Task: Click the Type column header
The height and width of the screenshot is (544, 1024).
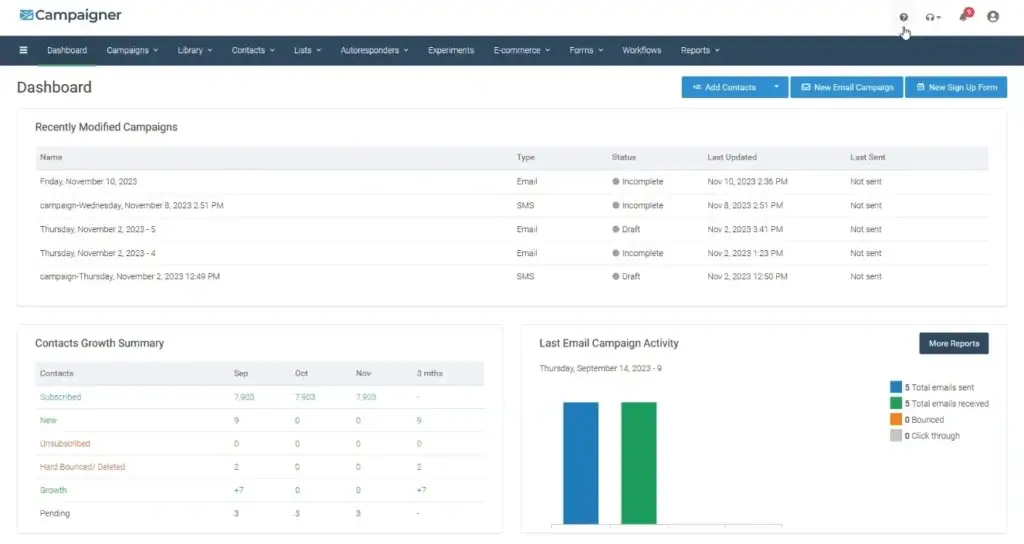Action: point(526,157)
